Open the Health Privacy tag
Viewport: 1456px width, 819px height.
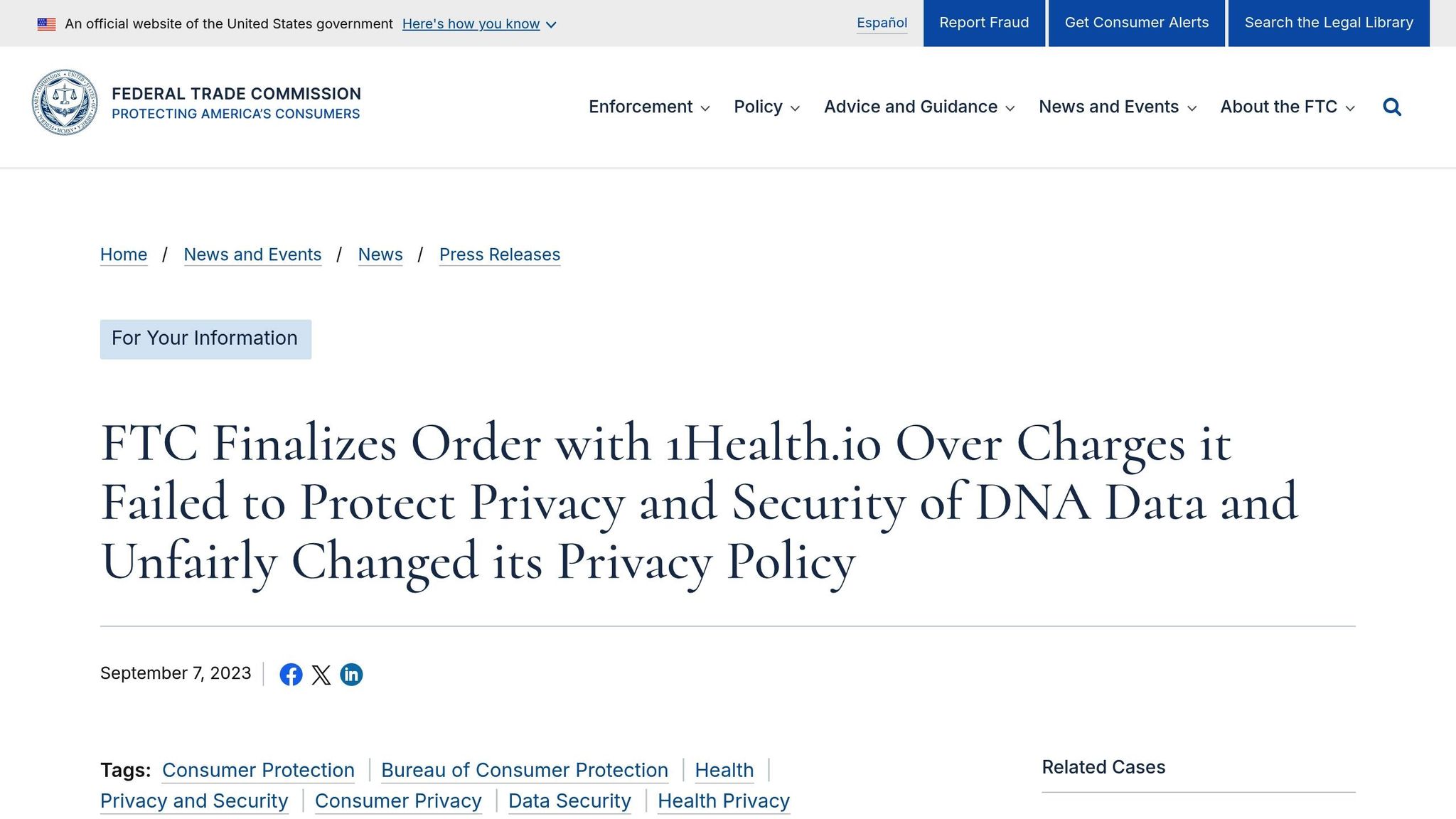click(724, 801)
